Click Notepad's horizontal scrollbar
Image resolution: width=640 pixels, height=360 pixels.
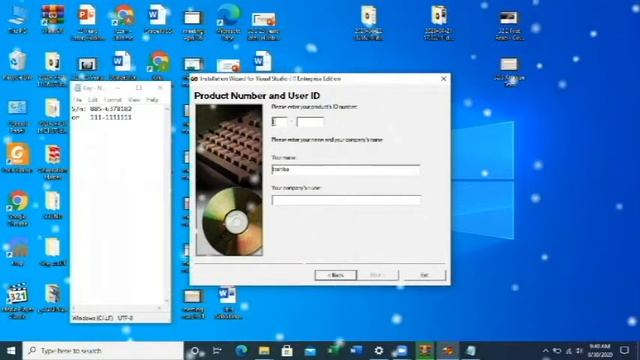click(x=118, y=308)
